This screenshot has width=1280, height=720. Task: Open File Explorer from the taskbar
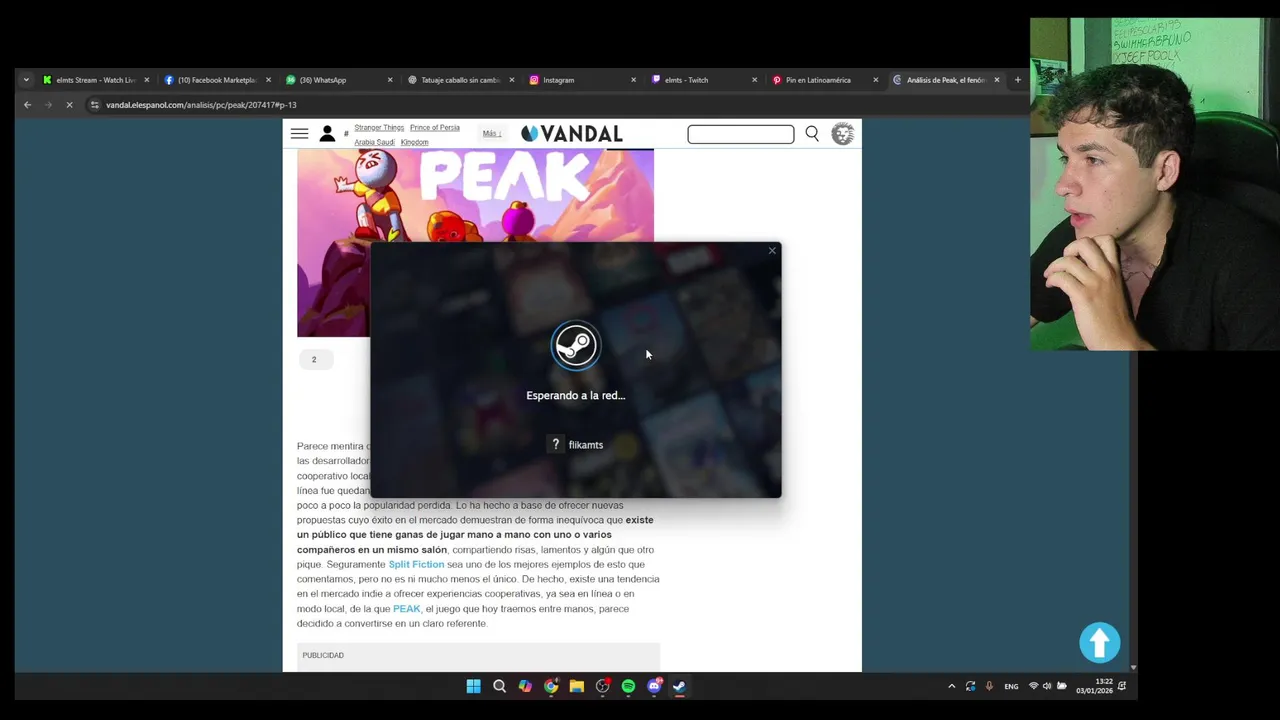(x=577, y=686)
